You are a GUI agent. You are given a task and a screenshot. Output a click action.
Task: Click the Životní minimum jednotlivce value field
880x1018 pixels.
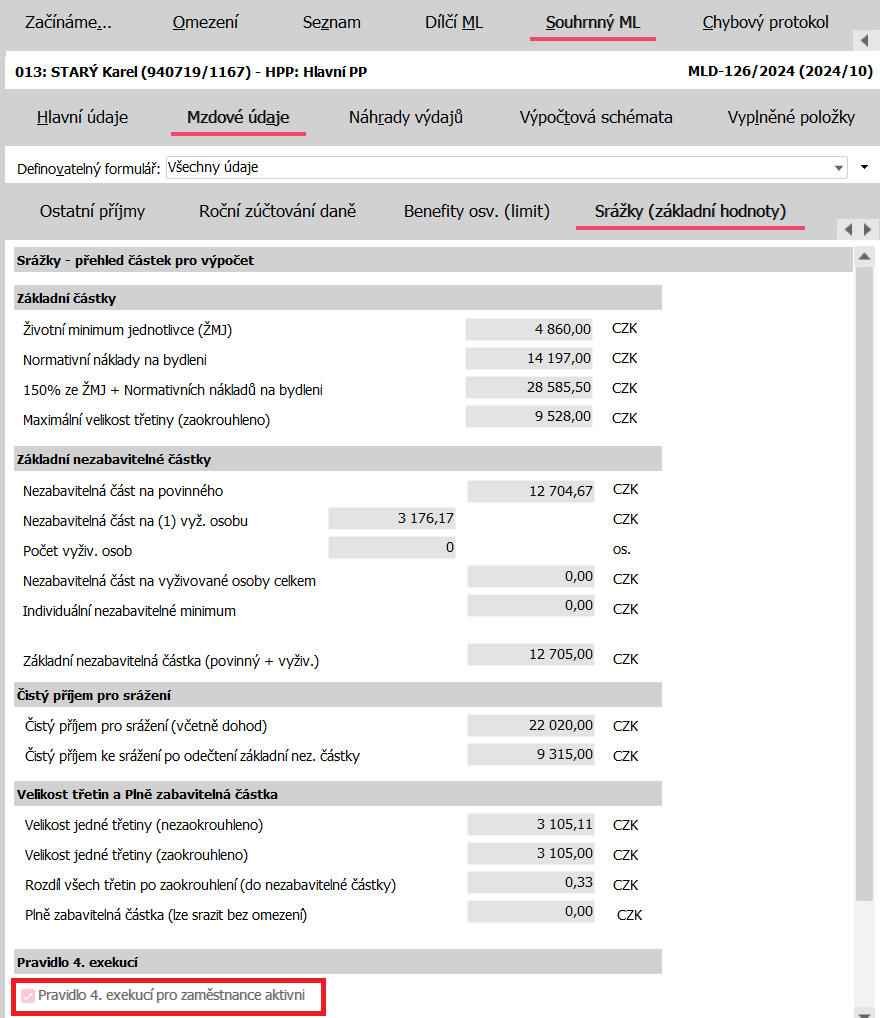click(x=529, y=329)
